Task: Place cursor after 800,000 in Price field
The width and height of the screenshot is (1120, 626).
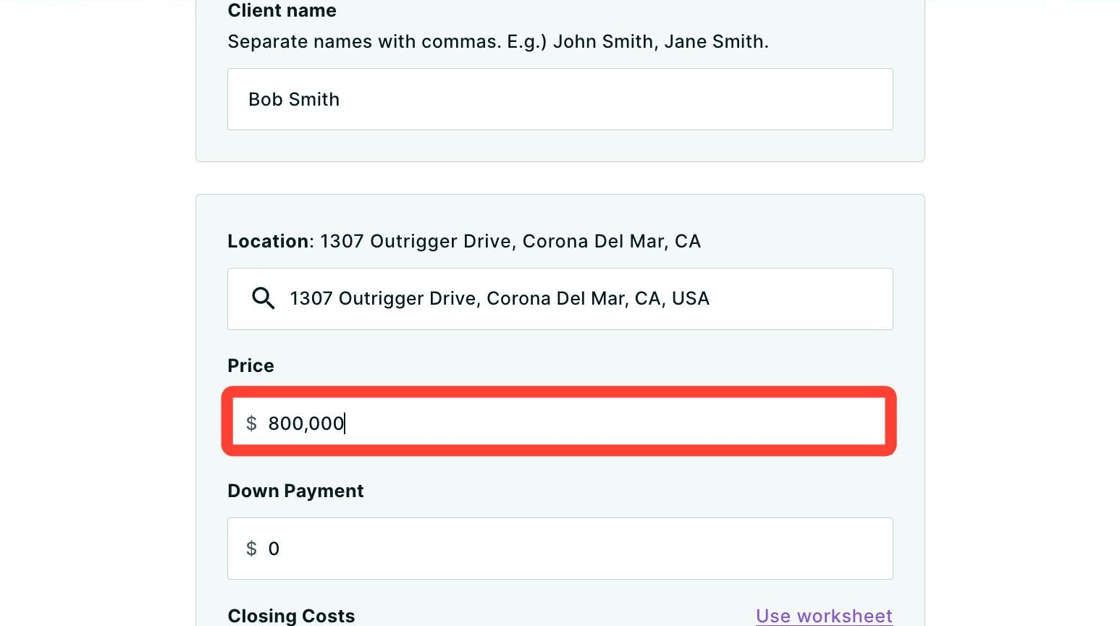Action: click(x=345, y=424)
